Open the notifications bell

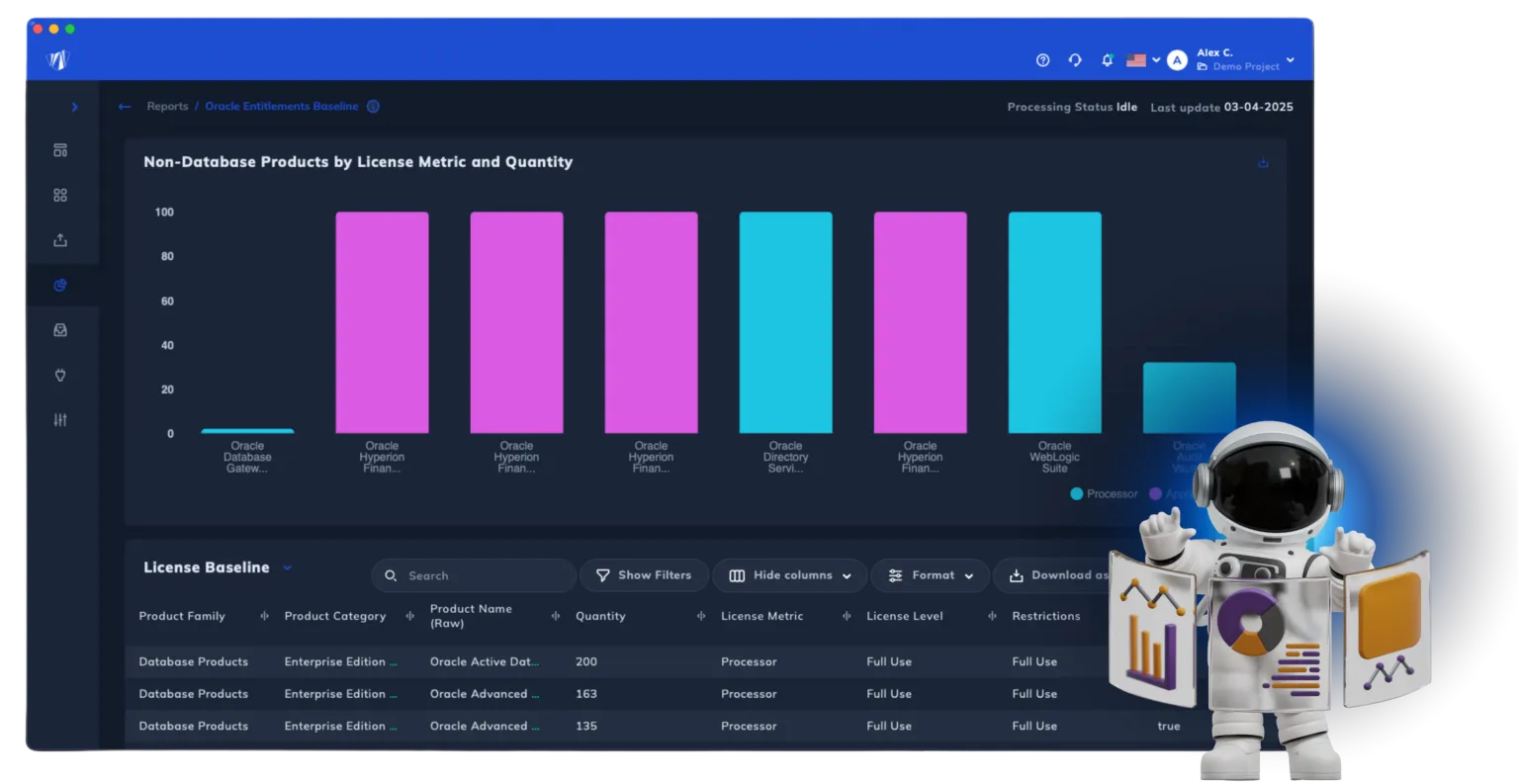[1108, 59]
